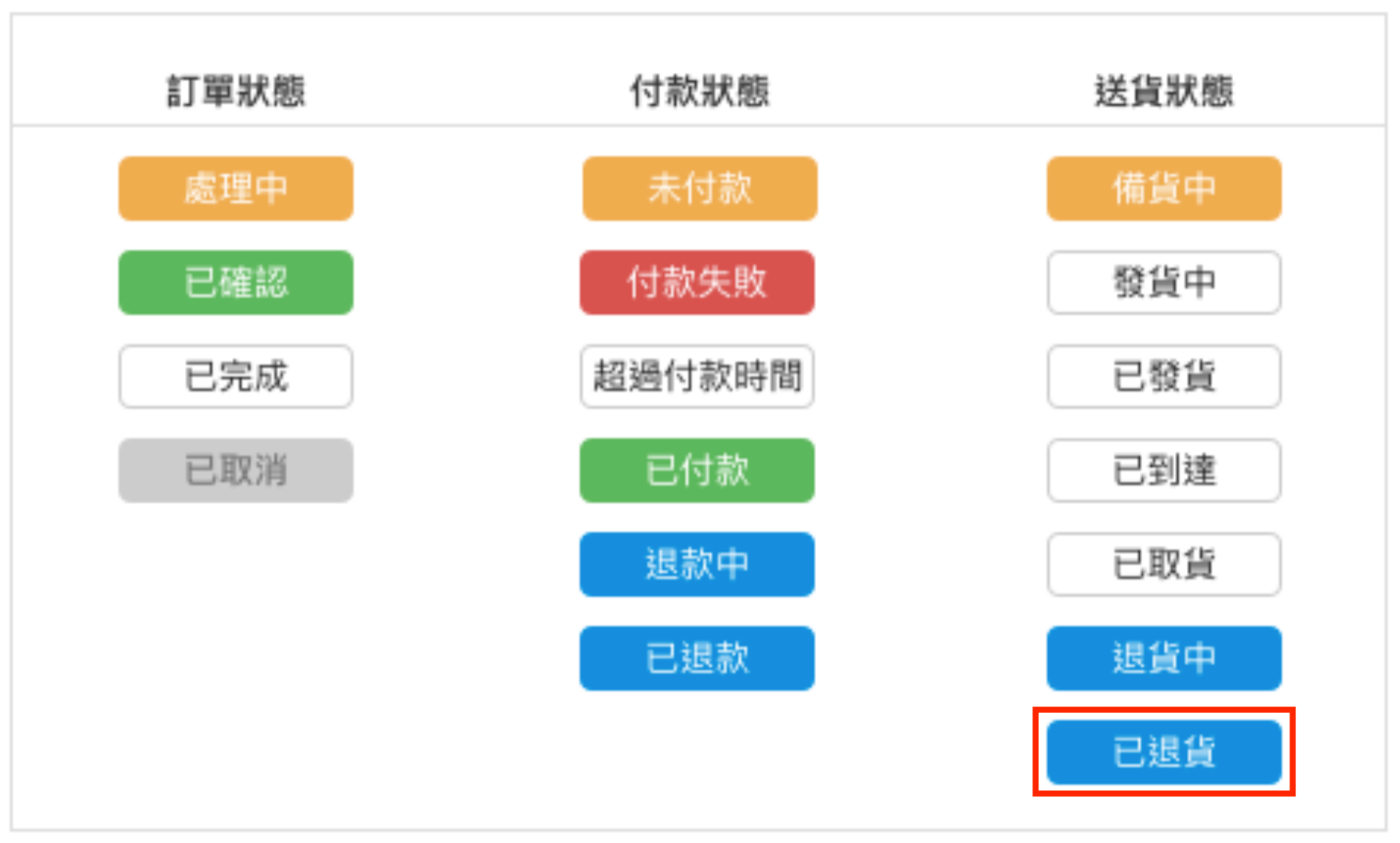Select the orange 備貨中 delivery badge

(1164, 188)
